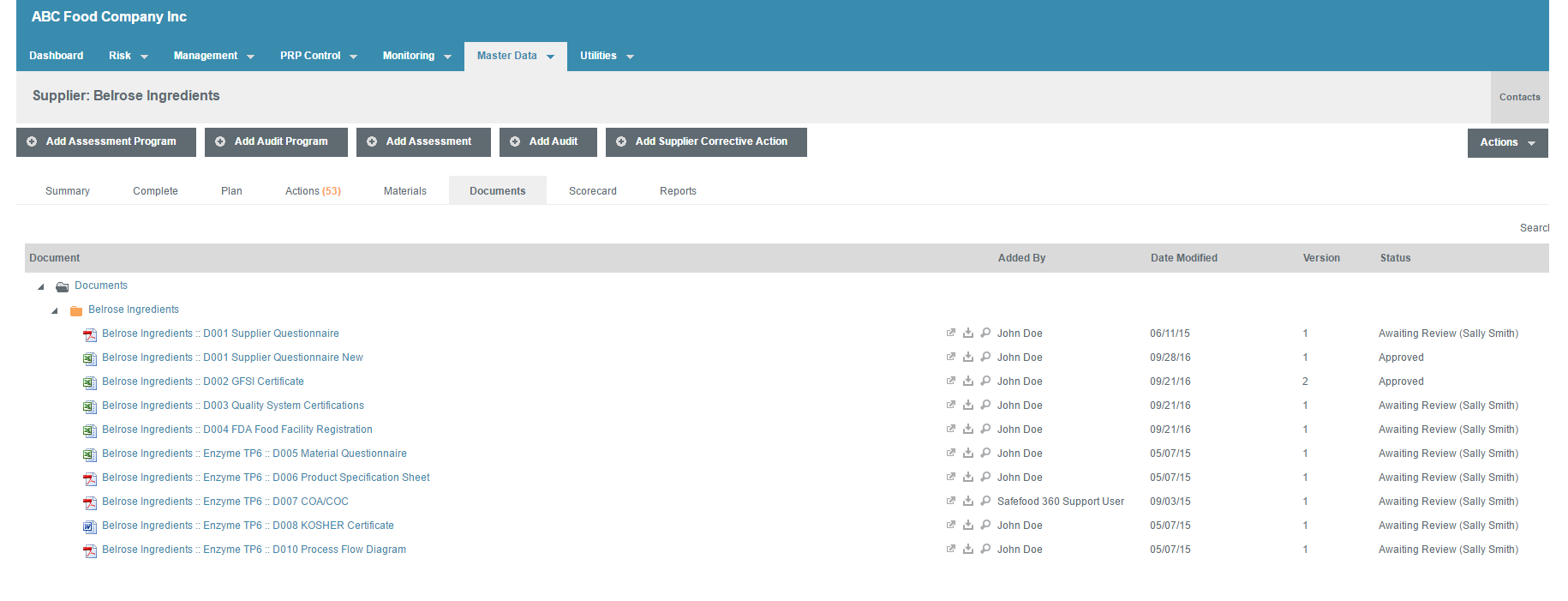Open D006 Product Specification Sheet external-link icon
The width and height of the screenshot is (1568, 601).
950,477
